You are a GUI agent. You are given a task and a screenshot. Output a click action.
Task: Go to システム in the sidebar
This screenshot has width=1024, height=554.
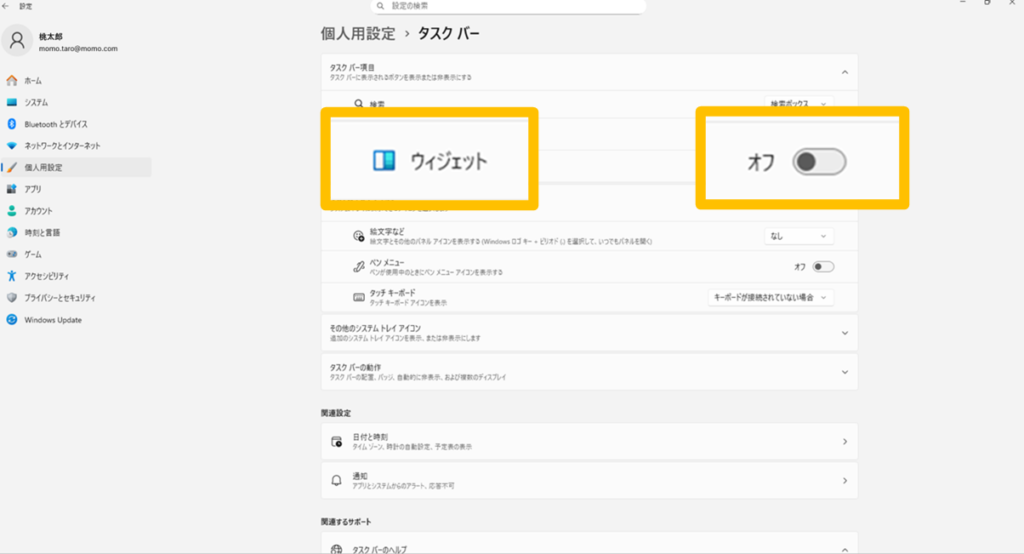pyautogui.click(x=36, y=102)
